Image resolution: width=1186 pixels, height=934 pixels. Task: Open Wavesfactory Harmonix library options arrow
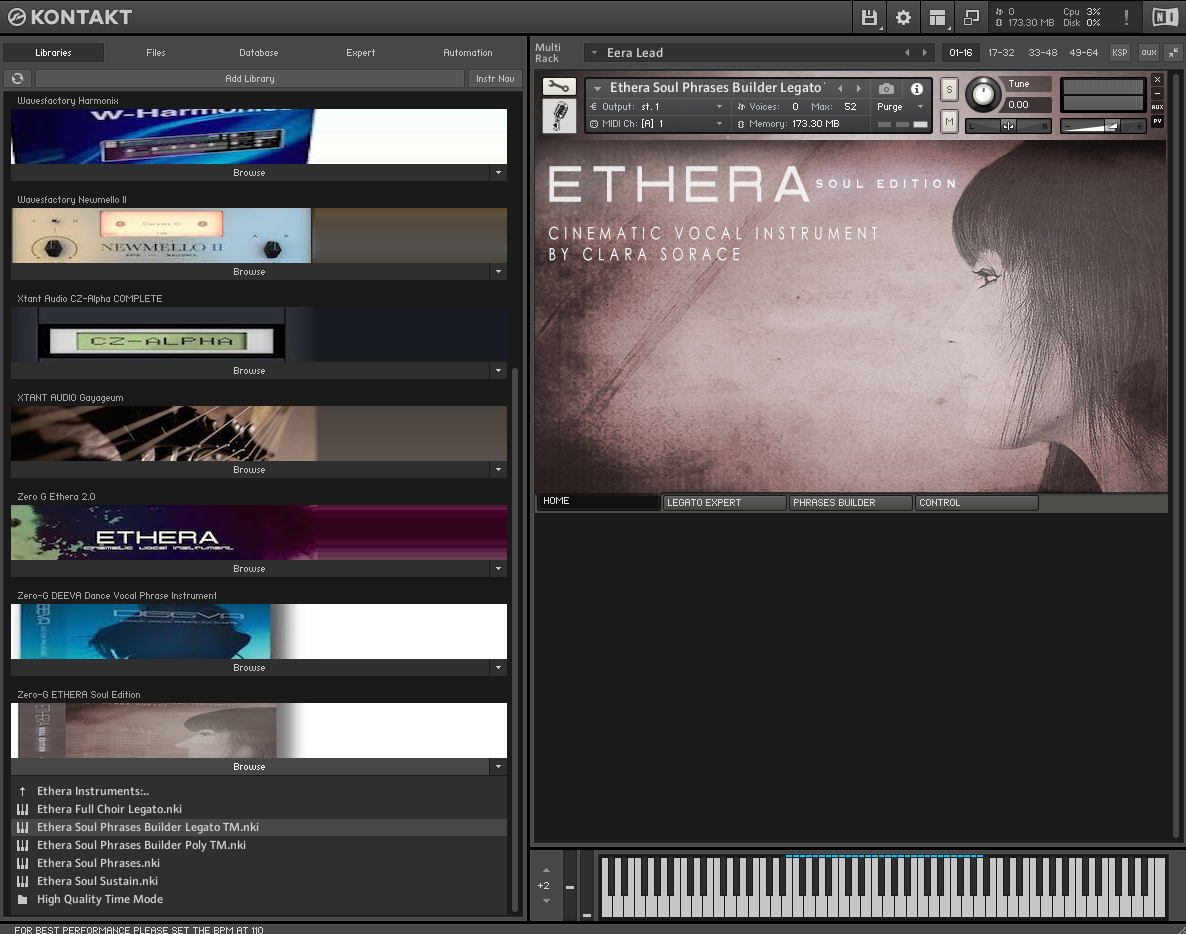498,172
